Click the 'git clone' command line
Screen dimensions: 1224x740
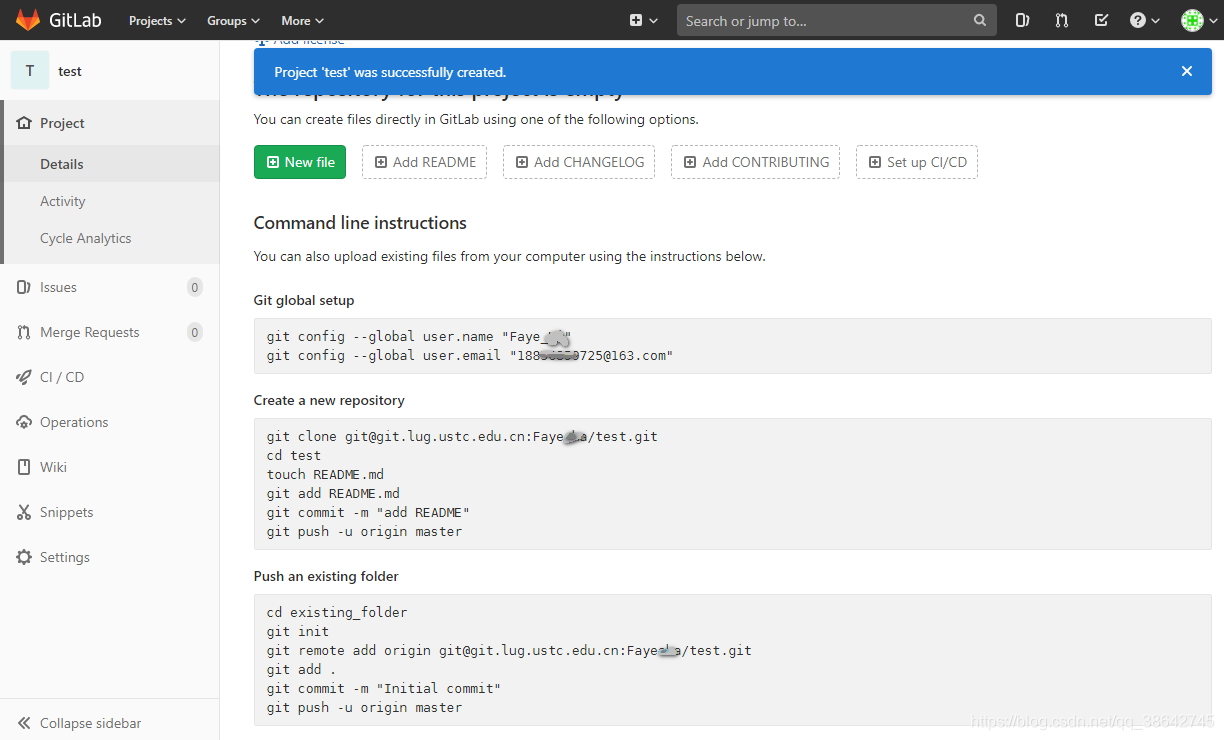[462, 436]
